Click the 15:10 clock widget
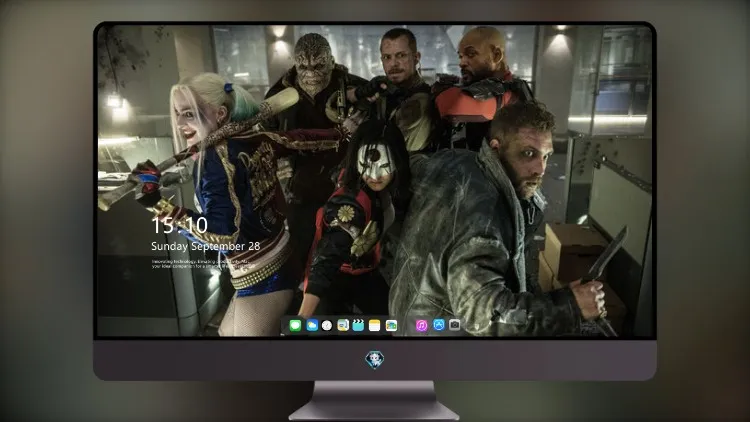The image size is (750, 422). (179, 225)
